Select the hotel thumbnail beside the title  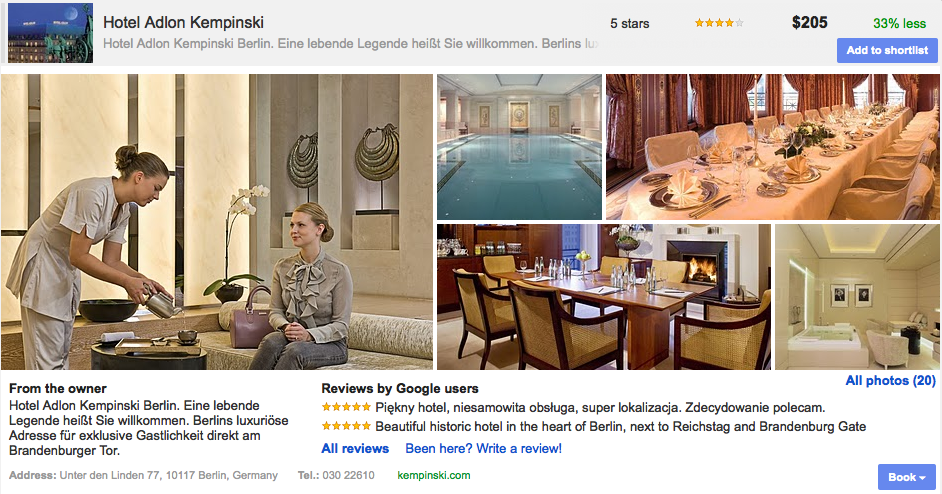pyautogui.click(x=50, y=33)
